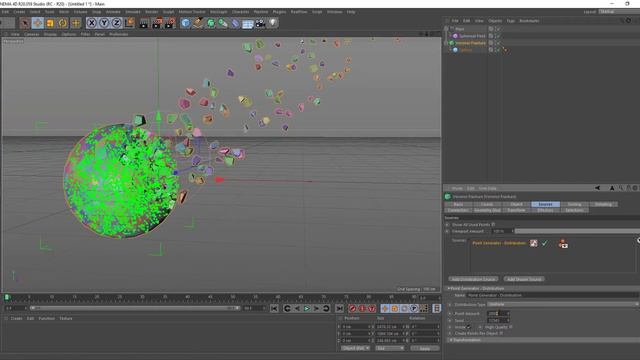
Task: Open the viewport Cameras menu
Action: [x=31, y=34]
